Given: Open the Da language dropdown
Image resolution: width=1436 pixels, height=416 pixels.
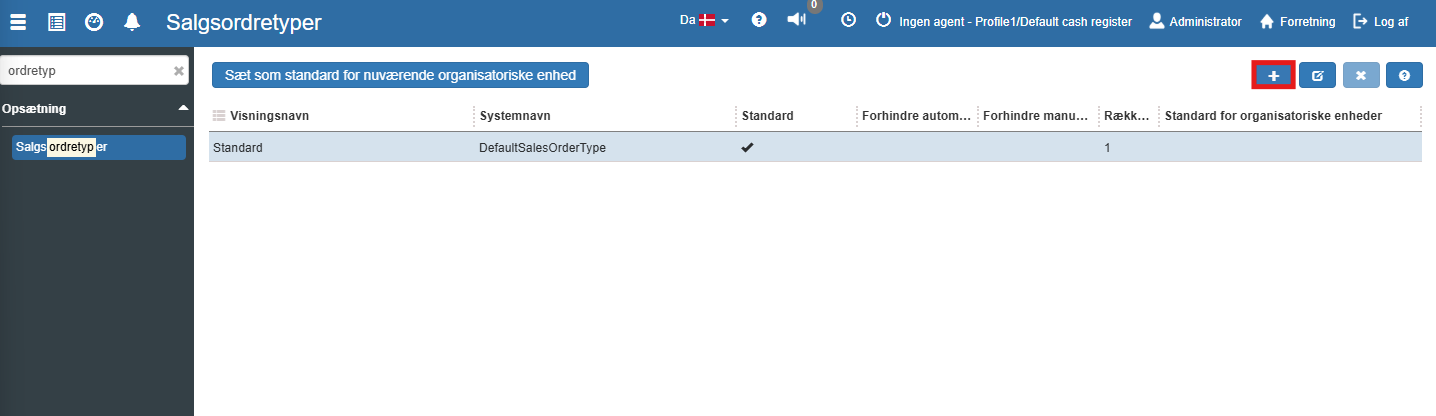Looking at the screenshot, I should [704, 20].
